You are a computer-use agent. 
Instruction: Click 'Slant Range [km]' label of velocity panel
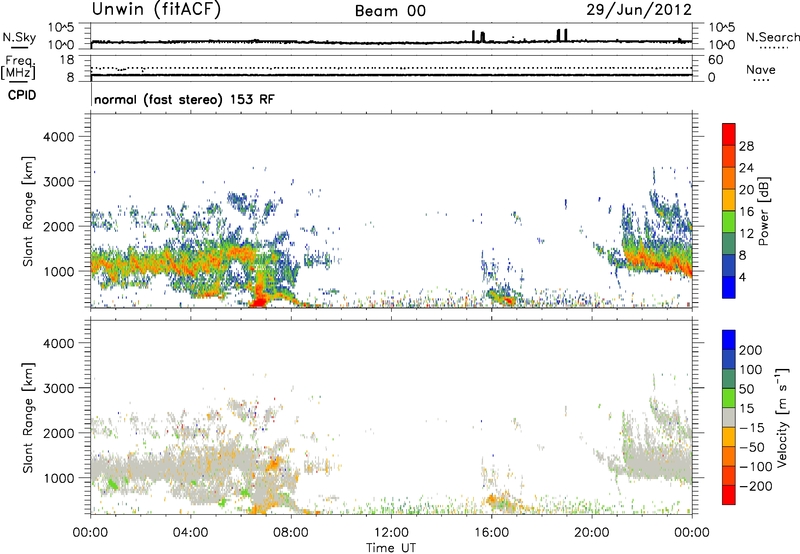click(28, 418)
